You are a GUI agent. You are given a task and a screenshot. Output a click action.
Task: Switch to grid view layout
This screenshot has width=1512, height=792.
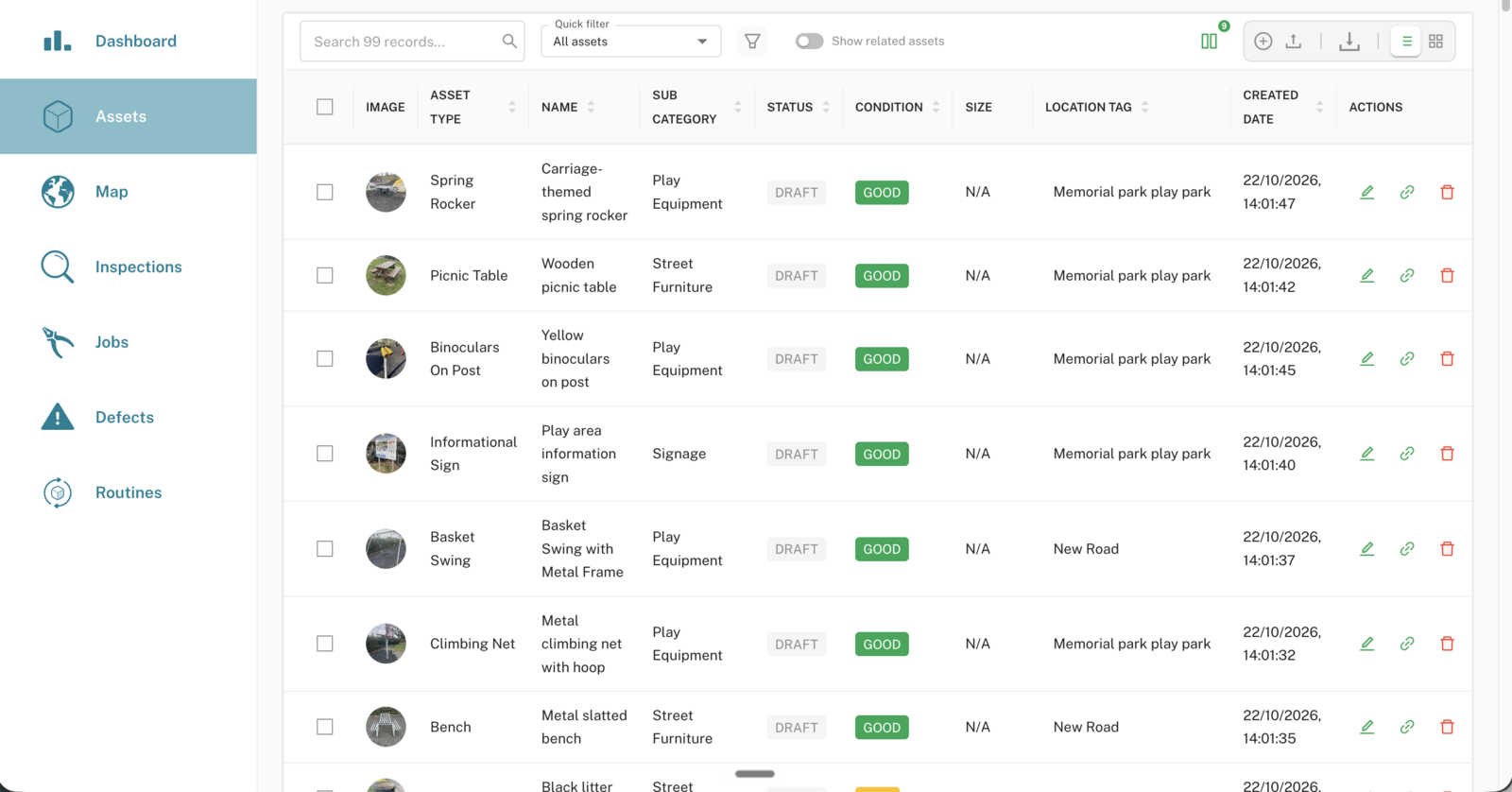click(1435, 41)
